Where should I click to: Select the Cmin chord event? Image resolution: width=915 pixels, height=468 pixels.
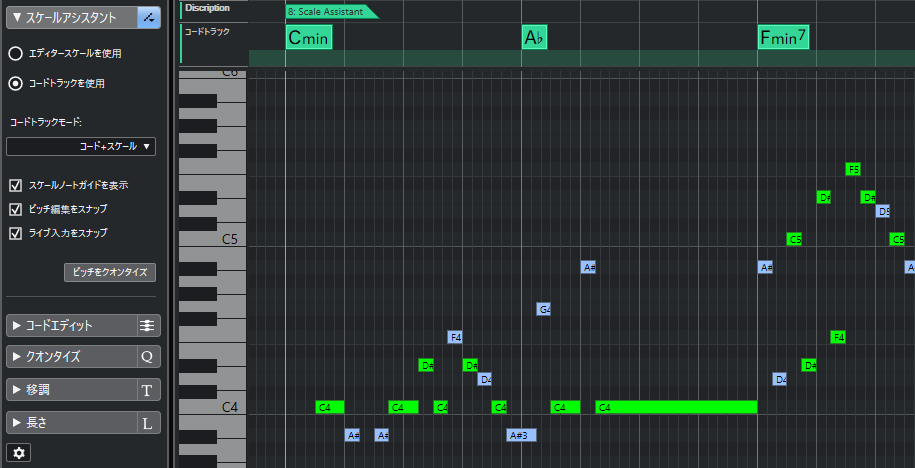point(309,38)
